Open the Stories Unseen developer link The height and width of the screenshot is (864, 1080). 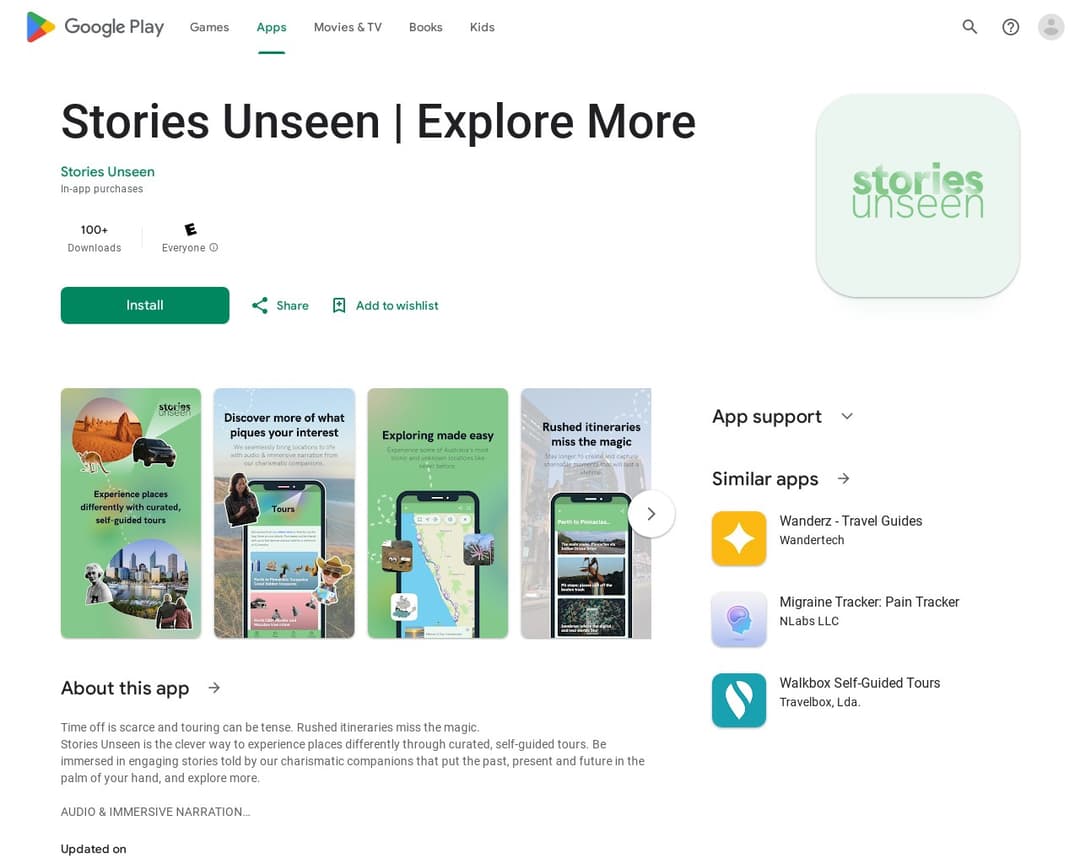(x=107, y=172)
